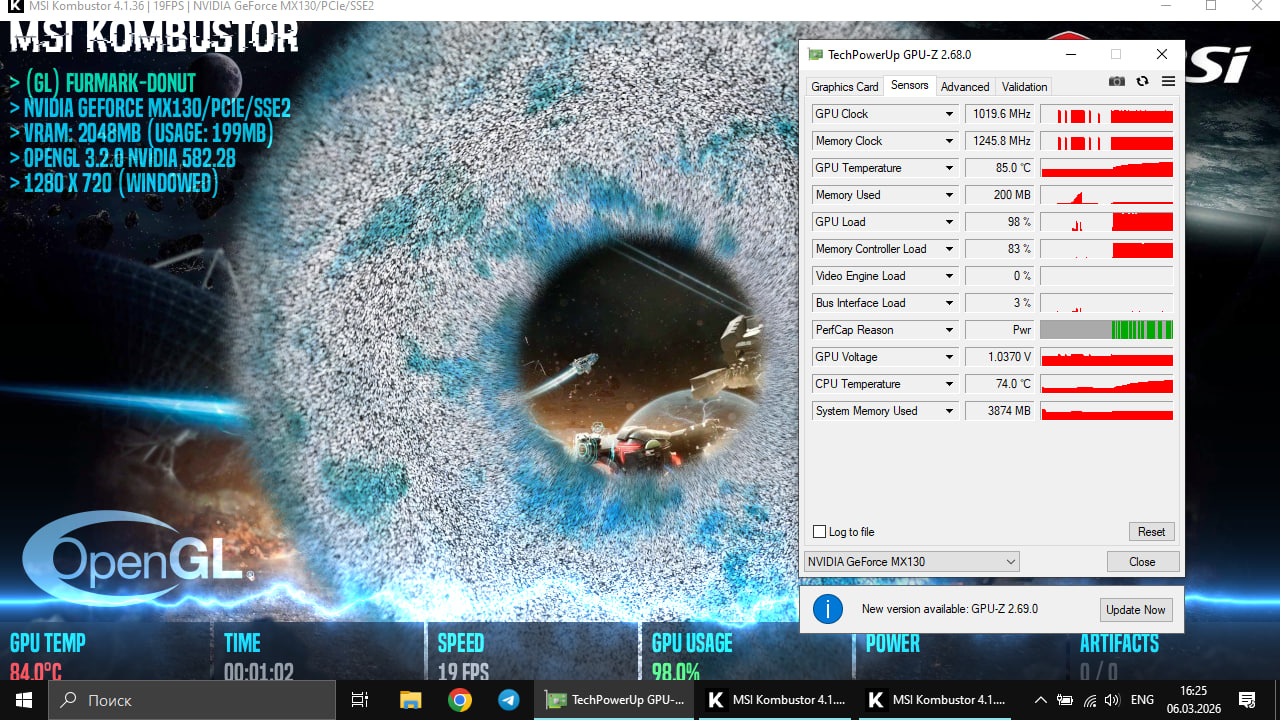1280x720 pixels.
Task: Click the GPU Temperature value 85.0 °C
Action: pyautogui.click(x=999, y=168)
